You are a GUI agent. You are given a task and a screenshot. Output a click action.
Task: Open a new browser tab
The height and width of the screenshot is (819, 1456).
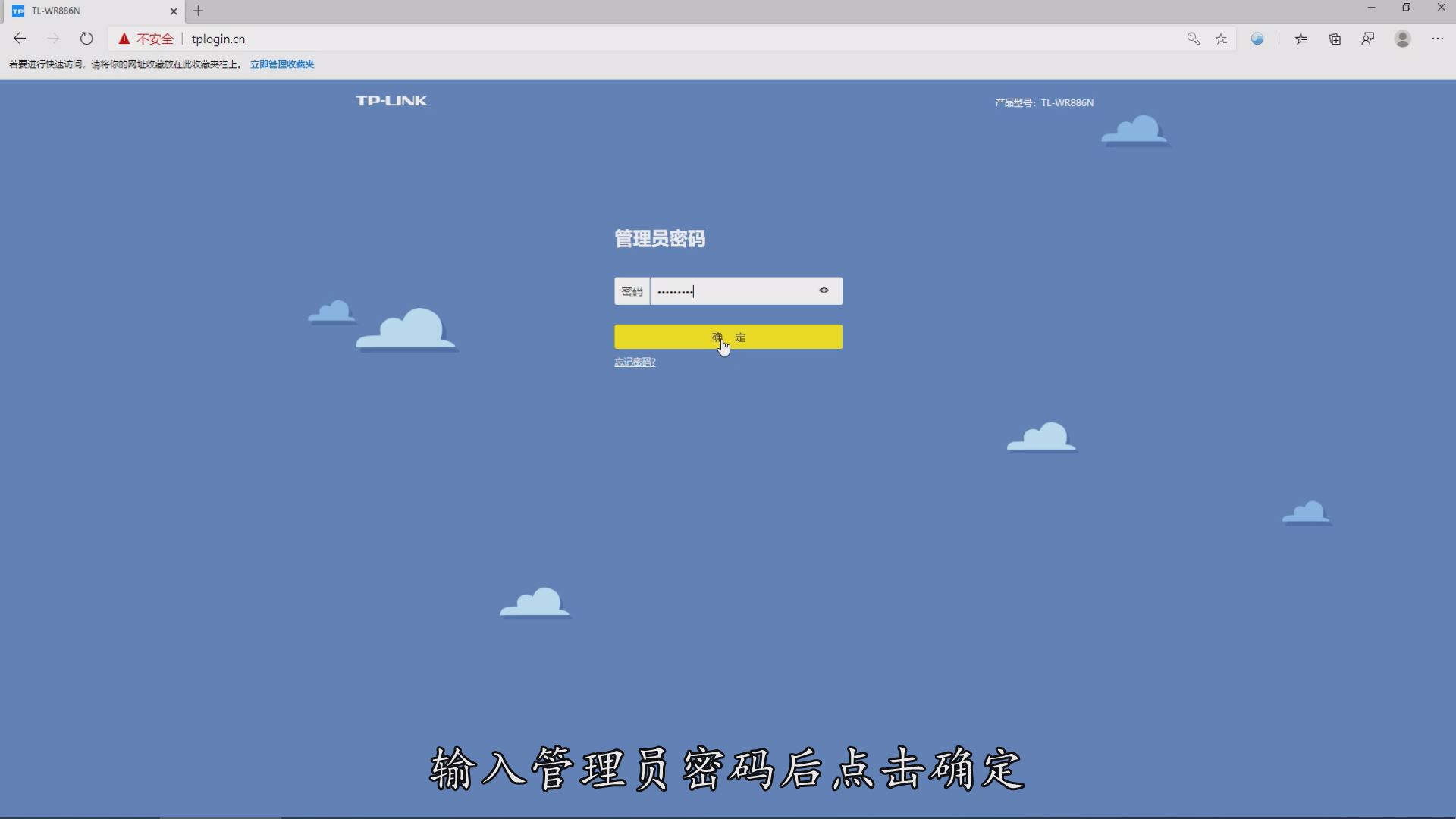point(199,11)
